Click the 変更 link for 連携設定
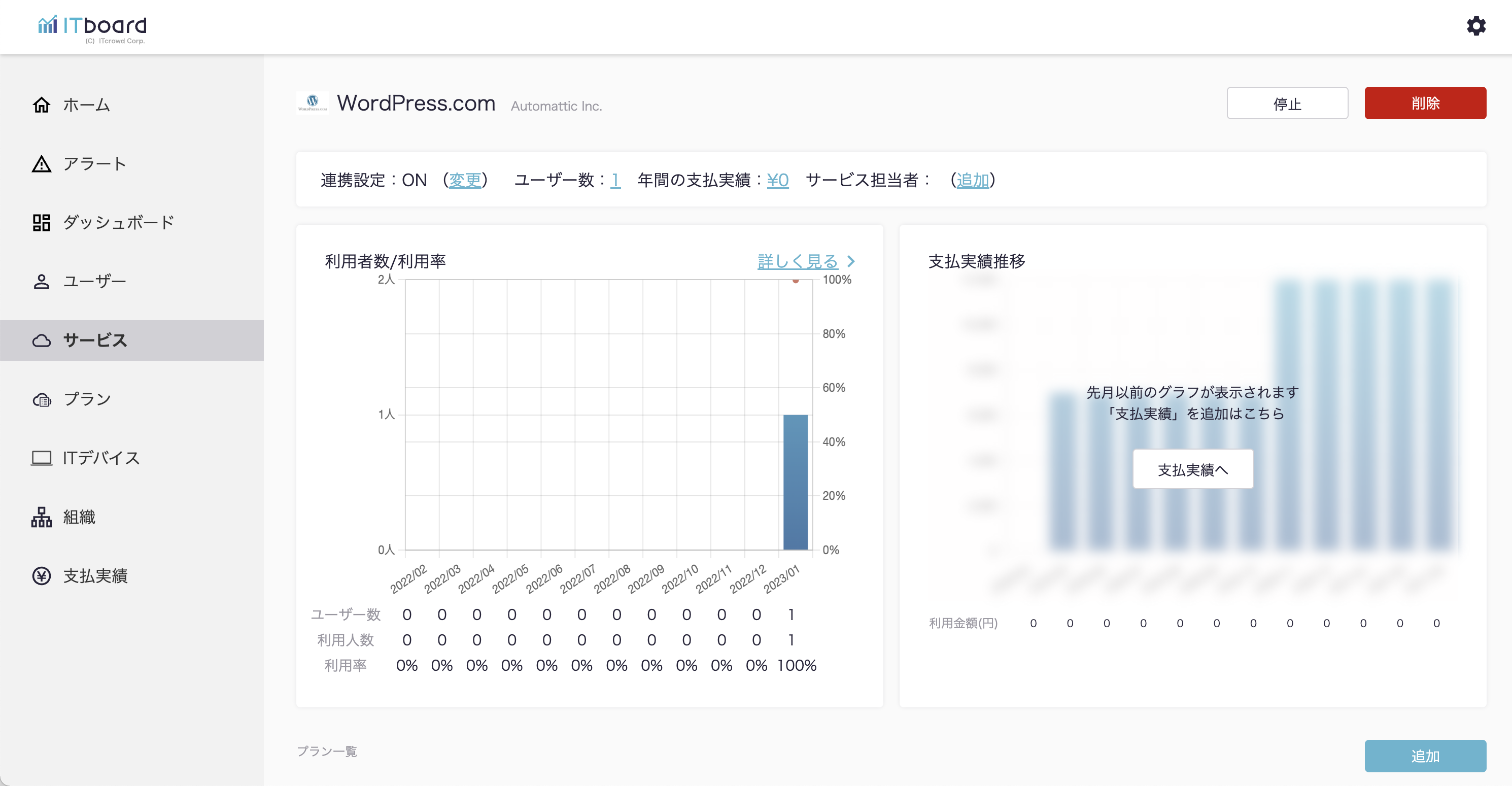1512x786 pixels. coord(464,180)
